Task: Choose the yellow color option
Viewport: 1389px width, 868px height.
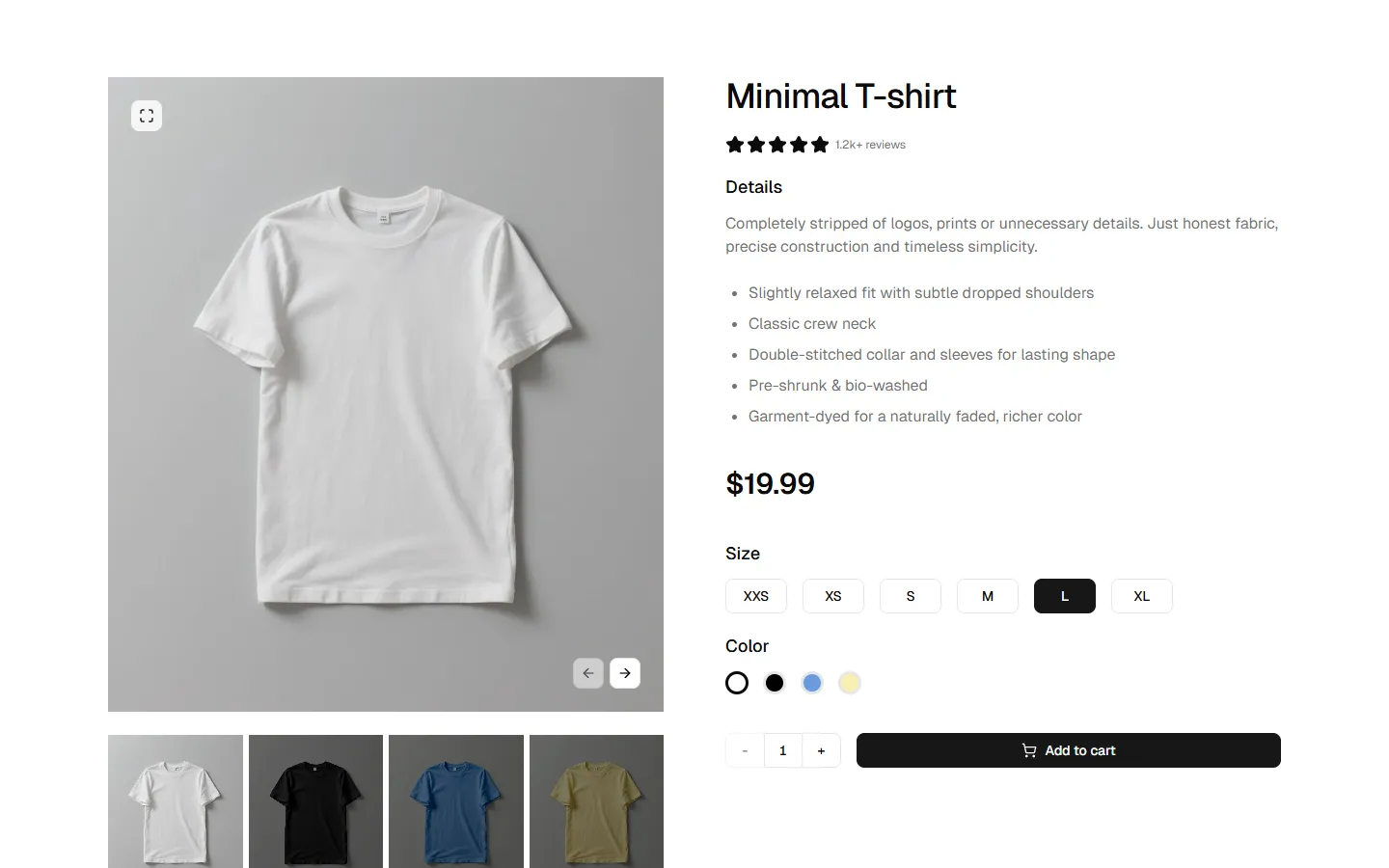Action: click(849, 682)
